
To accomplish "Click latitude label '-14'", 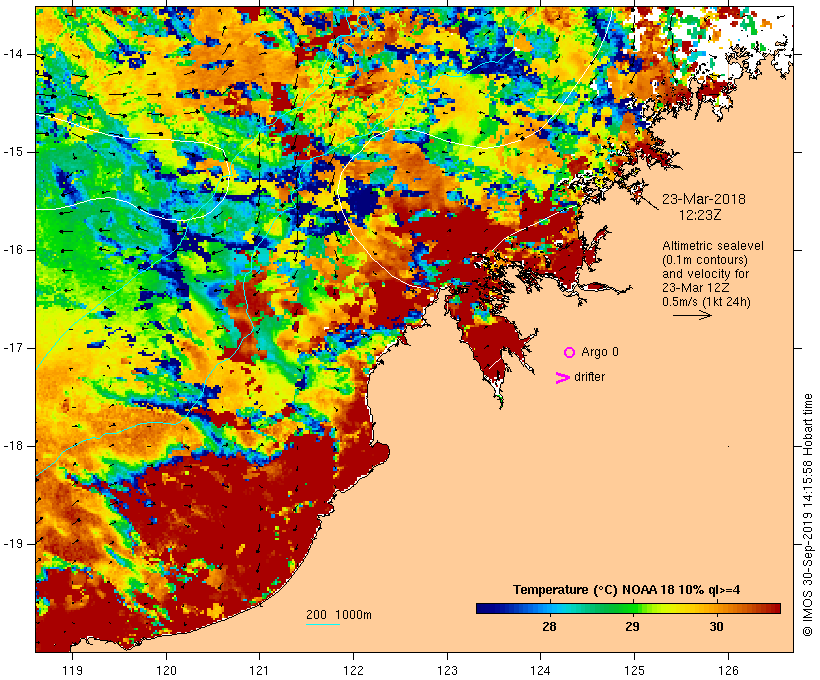I will pyautogui.click(x=13, y=54).
